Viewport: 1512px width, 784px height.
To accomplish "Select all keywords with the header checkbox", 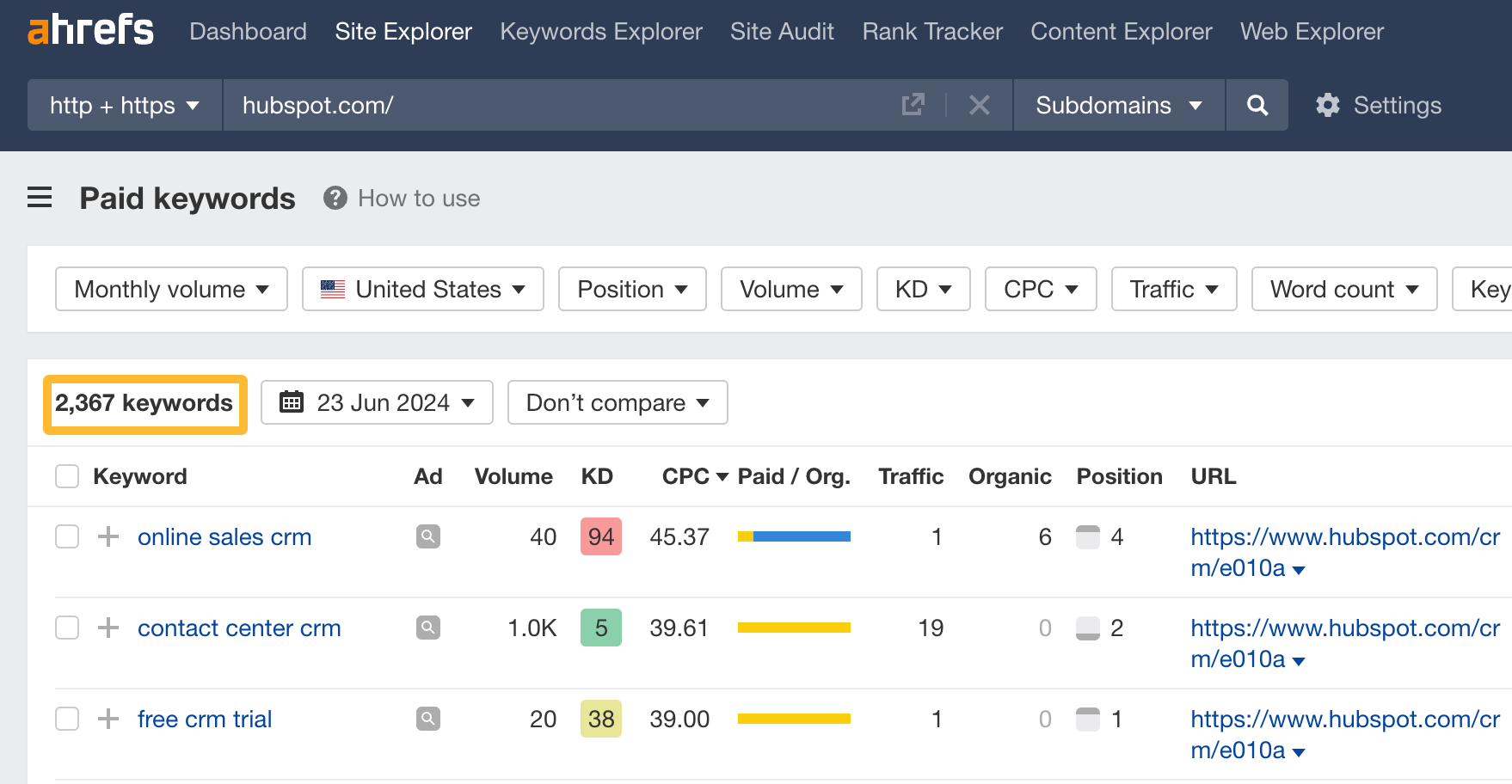I will 66,475.
